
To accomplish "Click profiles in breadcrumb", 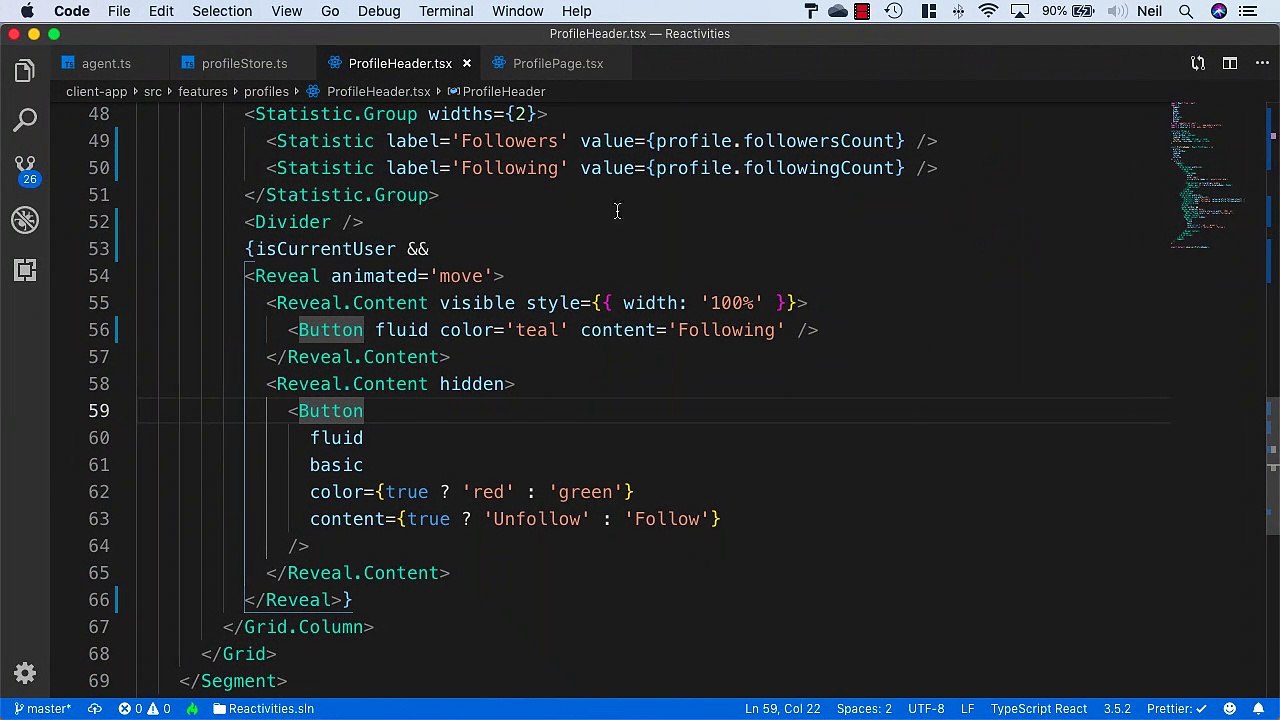I will [266, 91].
